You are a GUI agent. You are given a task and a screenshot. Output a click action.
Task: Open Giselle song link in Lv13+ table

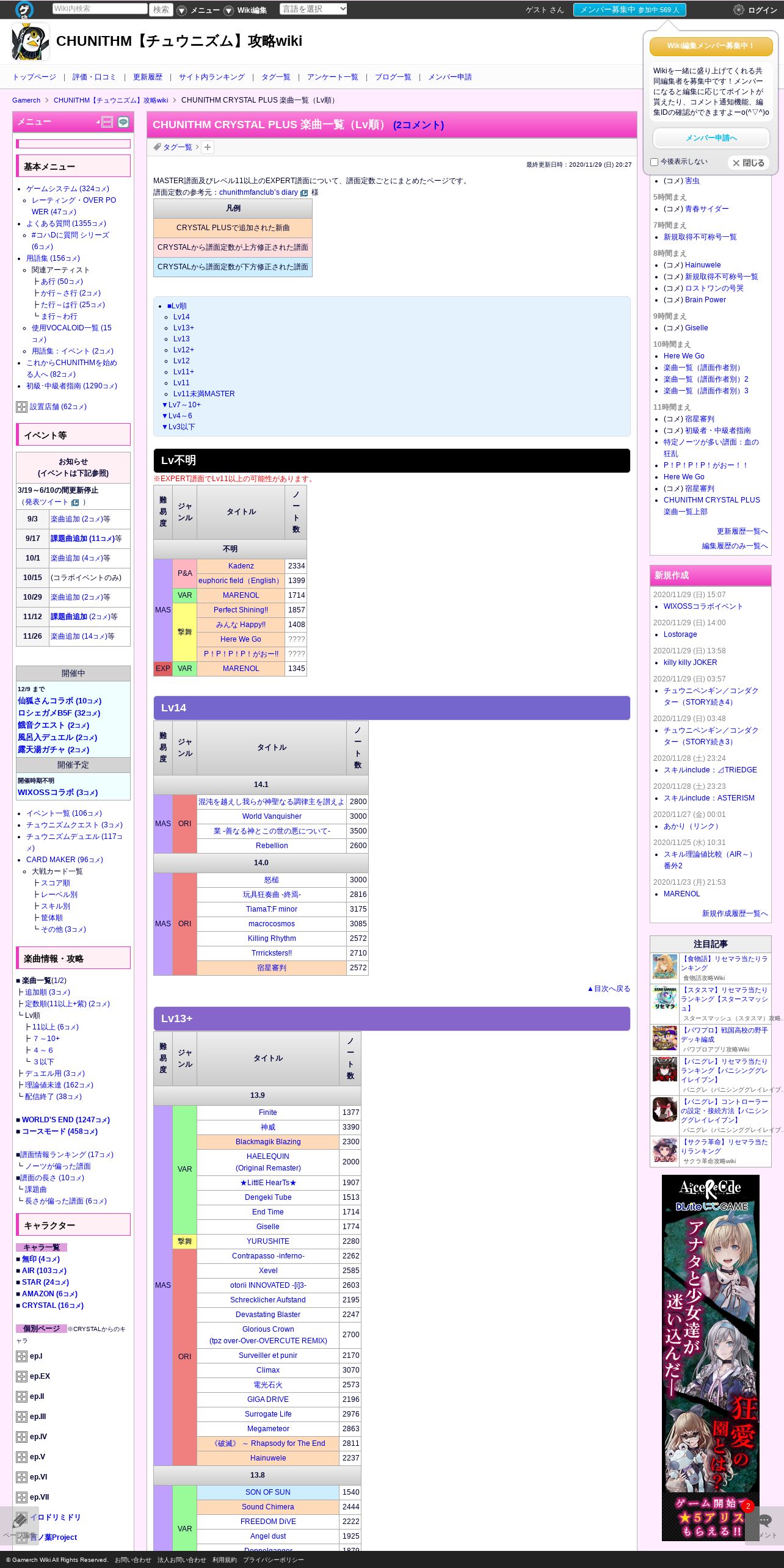tap(267, 1227)
